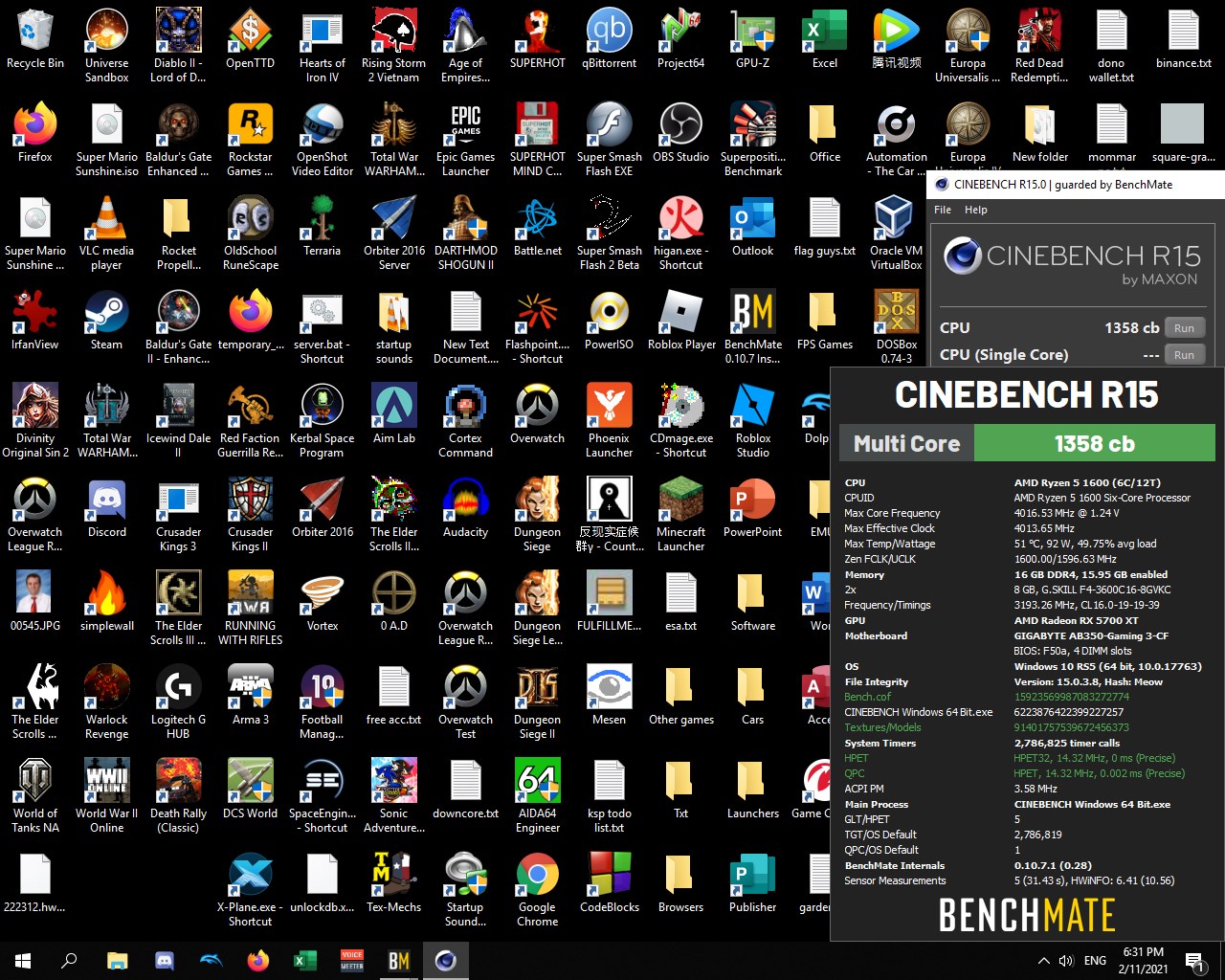The image size is (1225, 980).
Task: Open the Terraria desktop icon
Action: 323,228
